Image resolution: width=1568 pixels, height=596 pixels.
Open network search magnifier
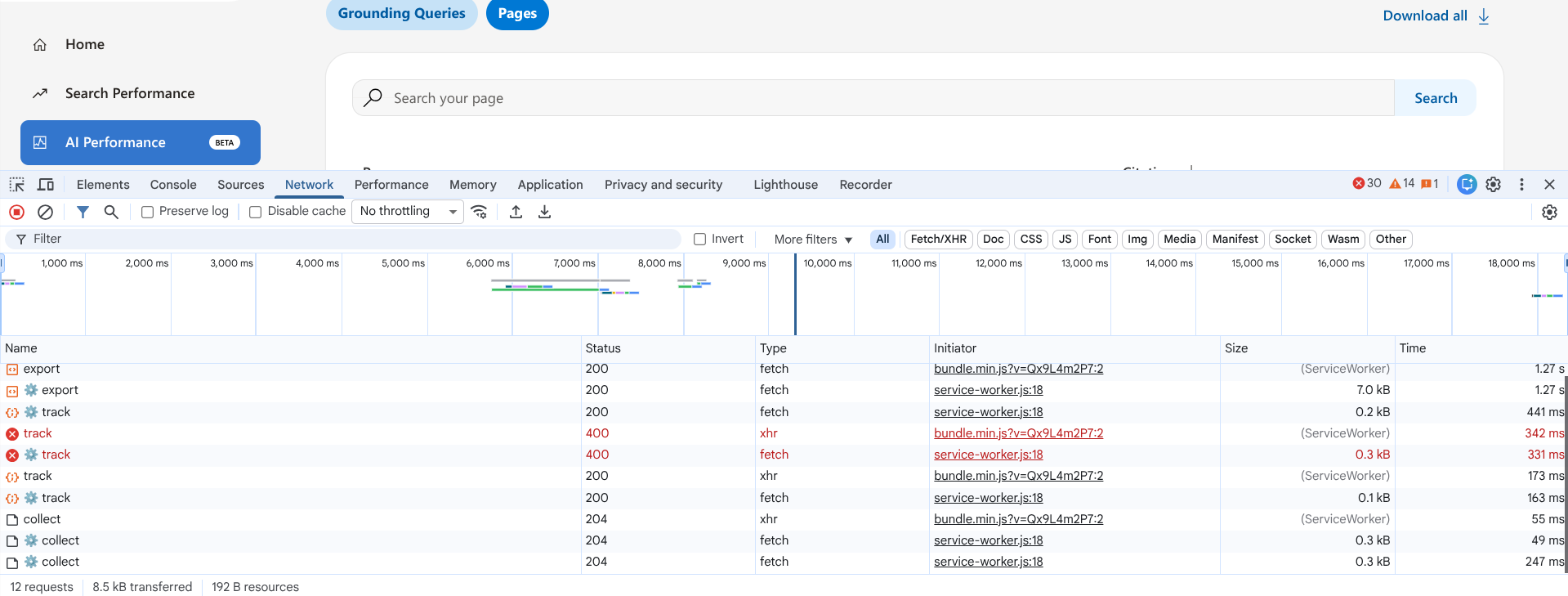[111, 212]
